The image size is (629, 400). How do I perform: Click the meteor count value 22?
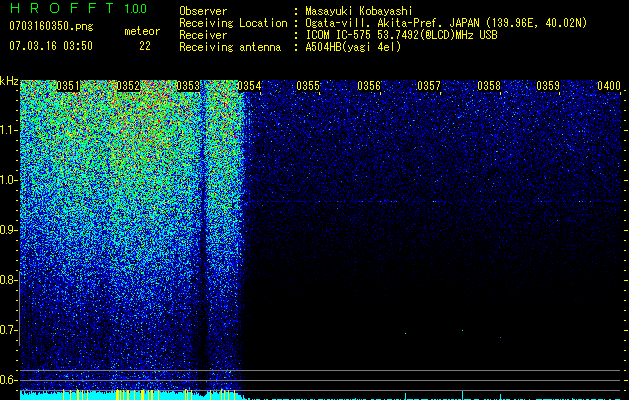pyautogui.click(x=145, y=46)
